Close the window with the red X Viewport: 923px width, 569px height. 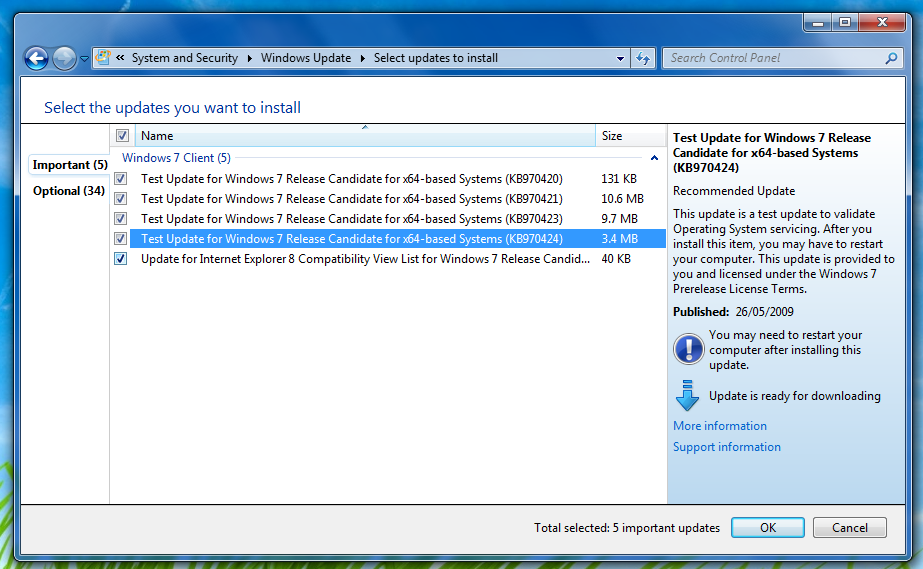pos(882,22)
